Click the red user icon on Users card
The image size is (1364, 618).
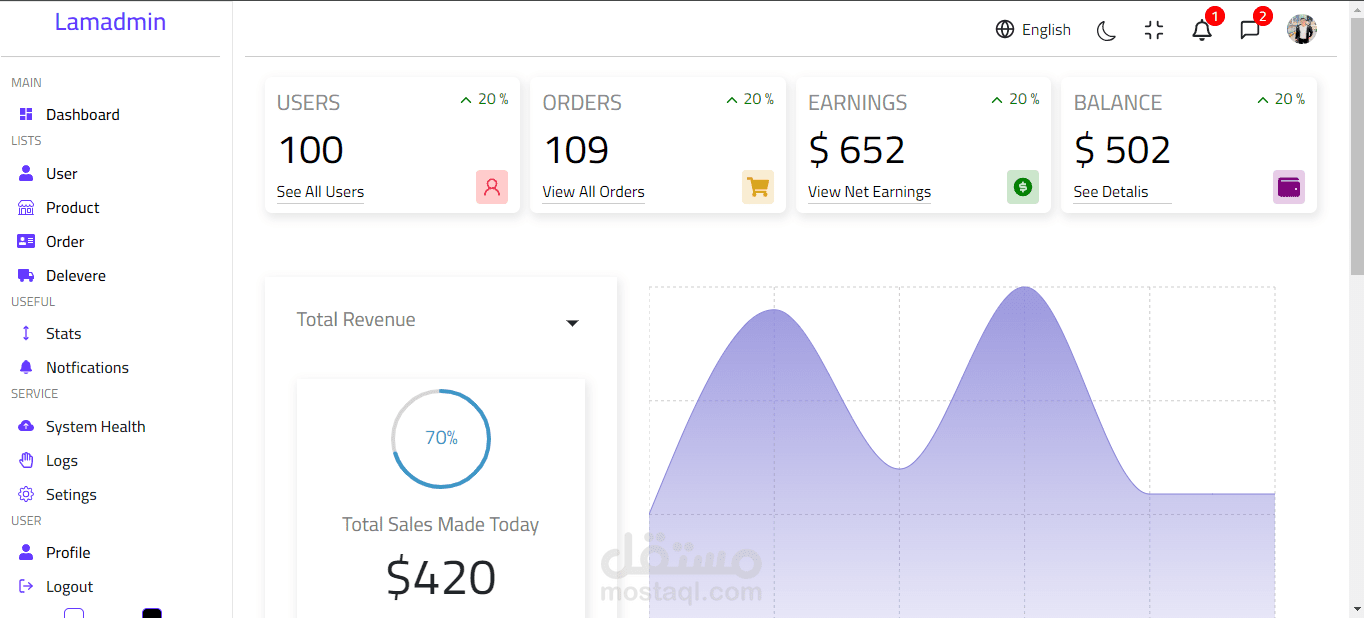tap(492, 187)
